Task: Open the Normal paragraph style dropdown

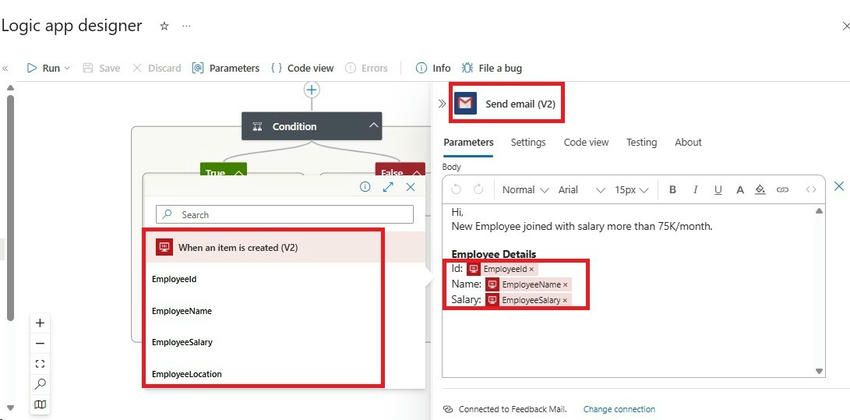Action: pyautogui.click(x=525, y=190)
